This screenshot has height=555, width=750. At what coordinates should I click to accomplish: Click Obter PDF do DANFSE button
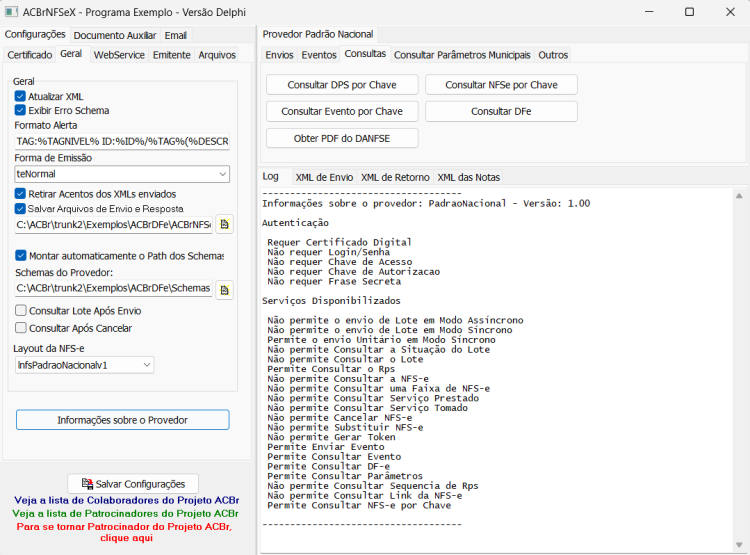[x=342, y=138]
